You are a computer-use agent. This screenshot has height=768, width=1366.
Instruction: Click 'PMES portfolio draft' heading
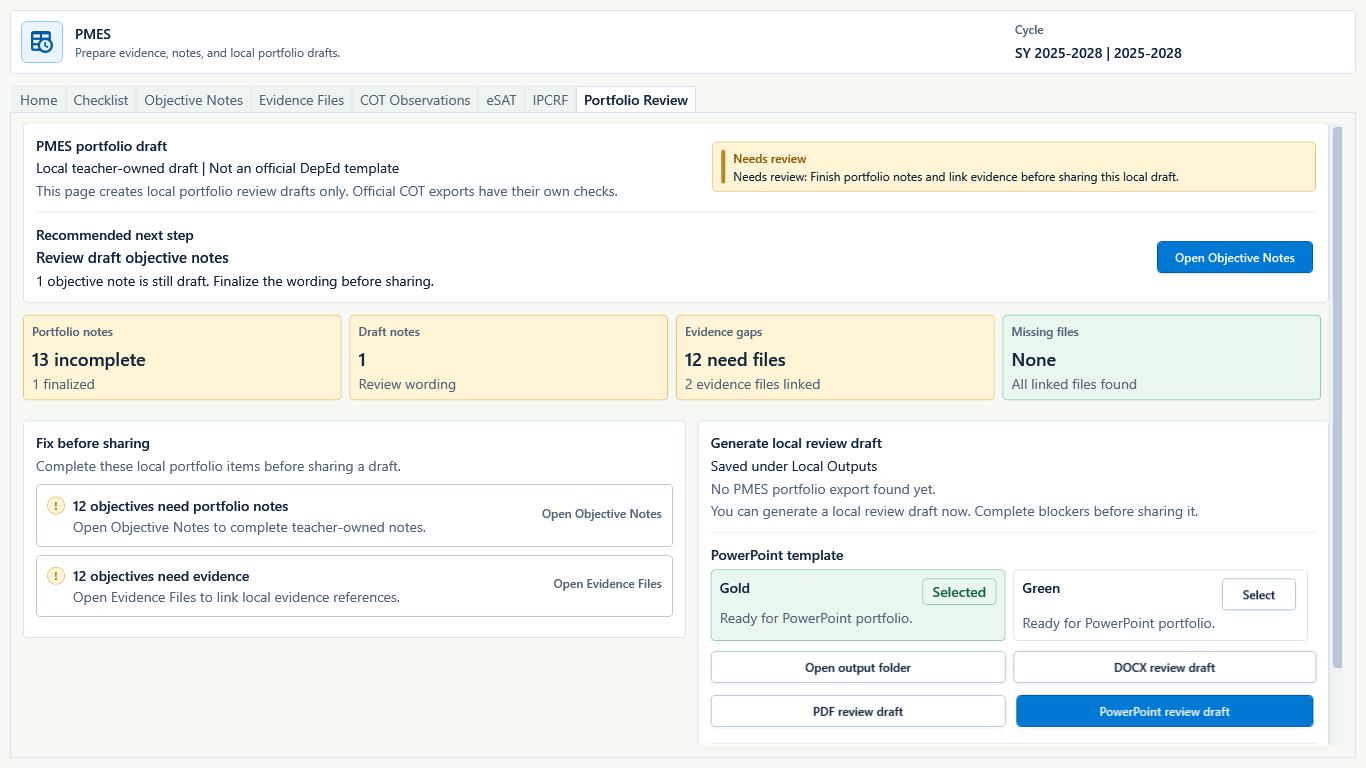tap(101, 146)
